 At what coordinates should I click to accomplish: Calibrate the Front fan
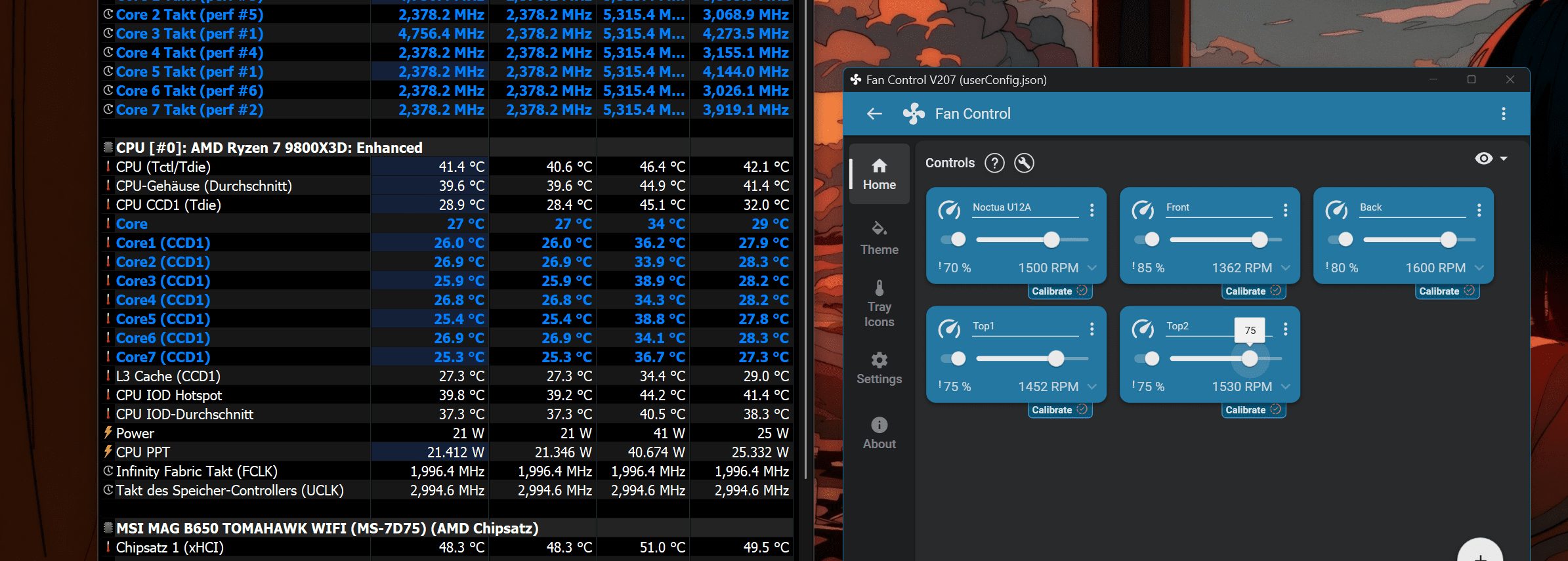coord(1253,291)
